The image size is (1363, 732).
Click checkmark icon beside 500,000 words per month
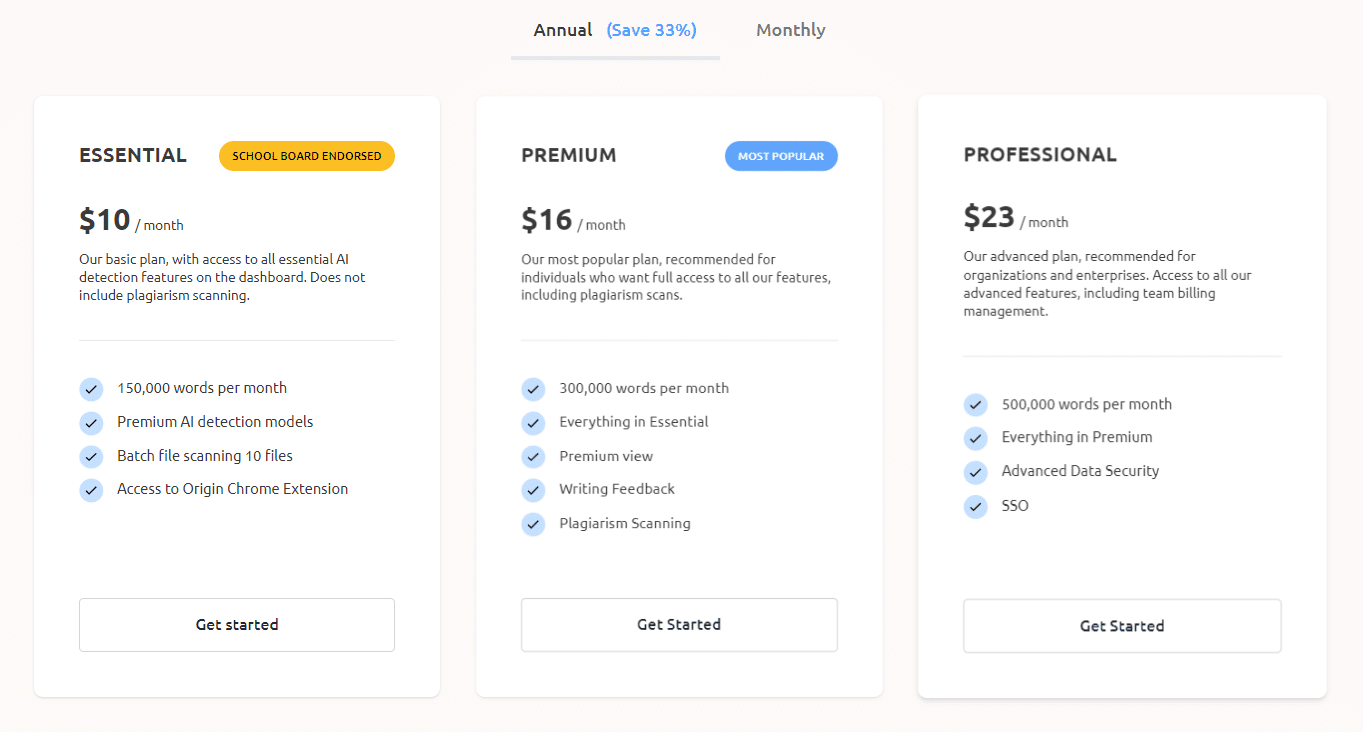[x=975, y=405]
